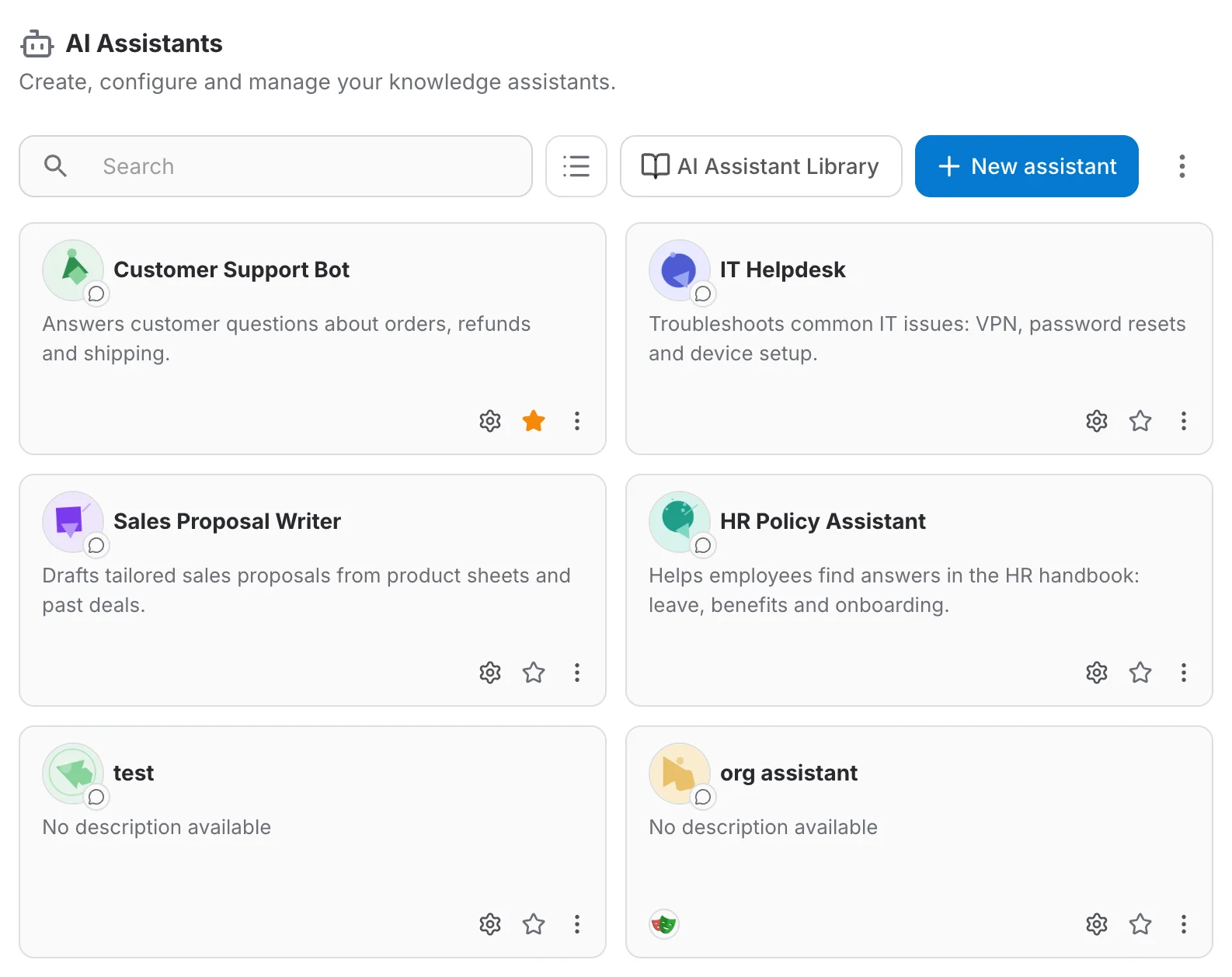Viewport: 1232px width, 977px height.
Task: Click the magnifier search icon
Action: pos(55,165)
